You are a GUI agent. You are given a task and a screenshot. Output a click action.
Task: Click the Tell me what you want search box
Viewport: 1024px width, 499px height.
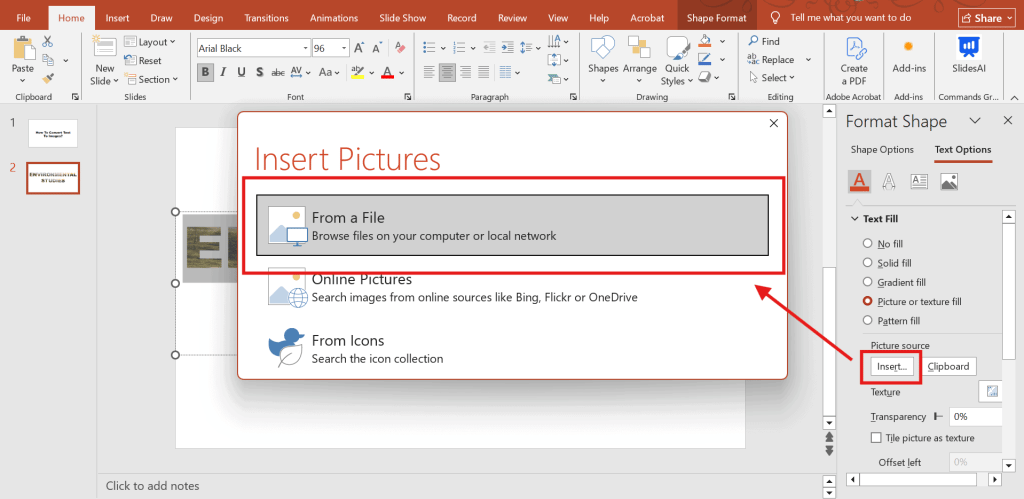[x=850, y=18]
